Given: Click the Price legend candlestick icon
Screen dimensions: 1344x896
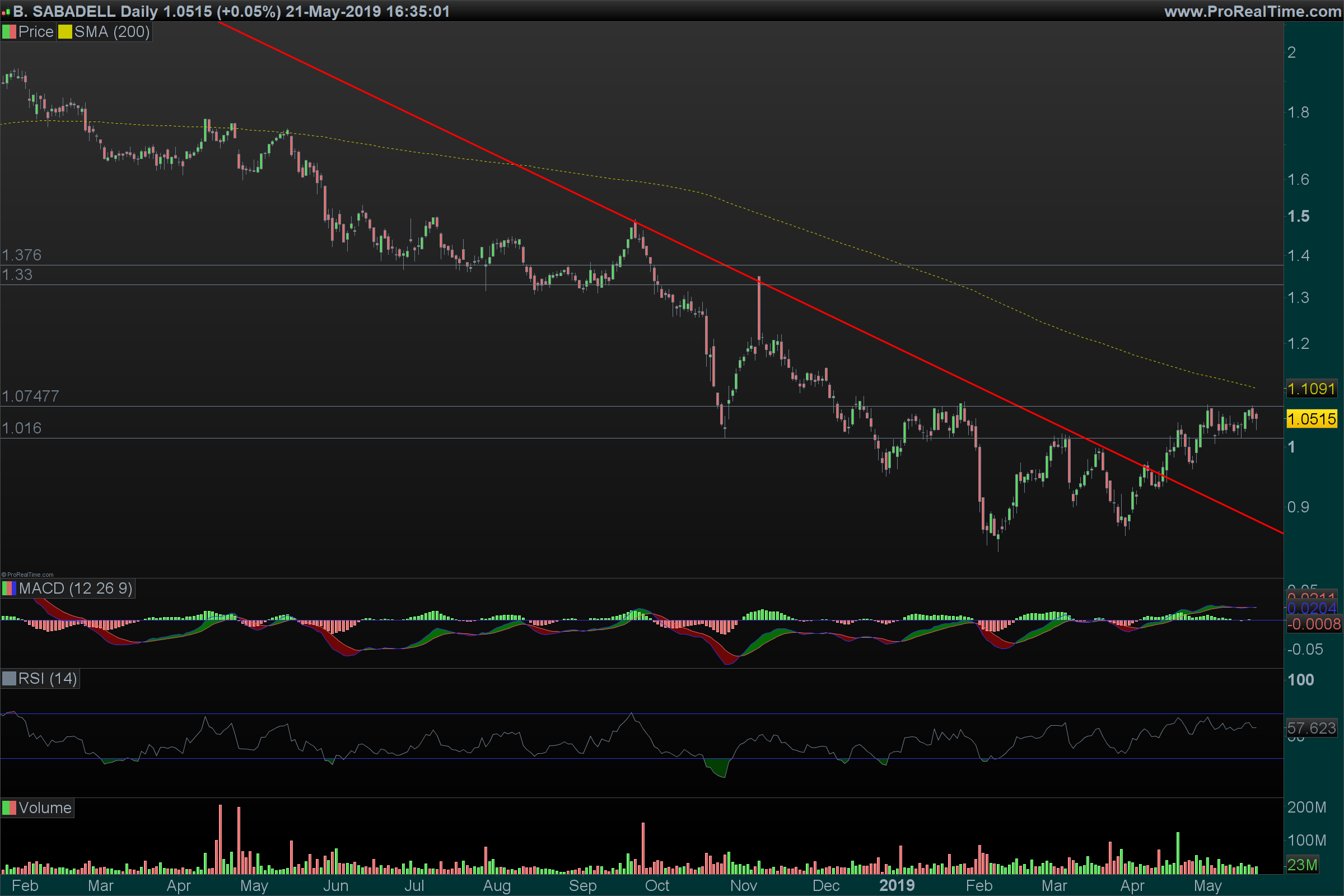Looking at the screenshot, I should click(9, 32).
